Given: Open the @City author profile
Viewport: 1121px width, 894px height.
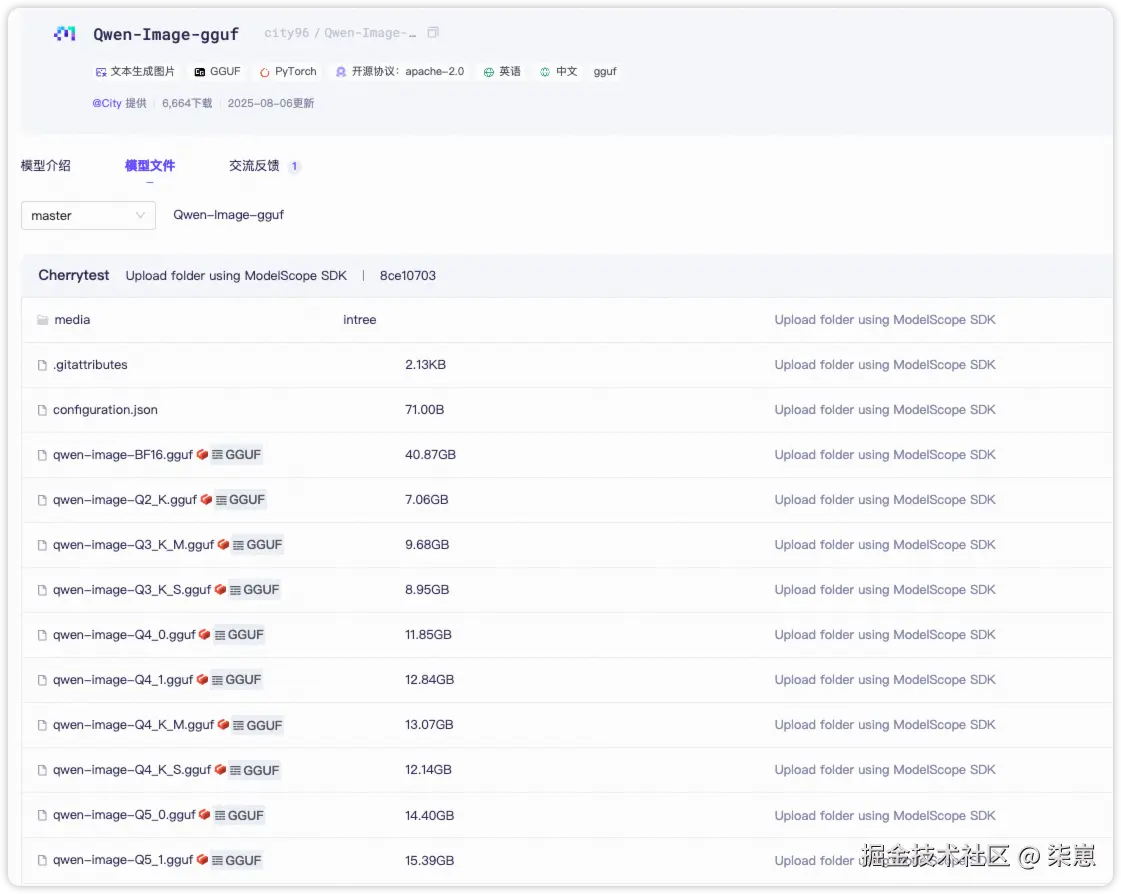Looking at the screenshot, I should tap(107, 103).
